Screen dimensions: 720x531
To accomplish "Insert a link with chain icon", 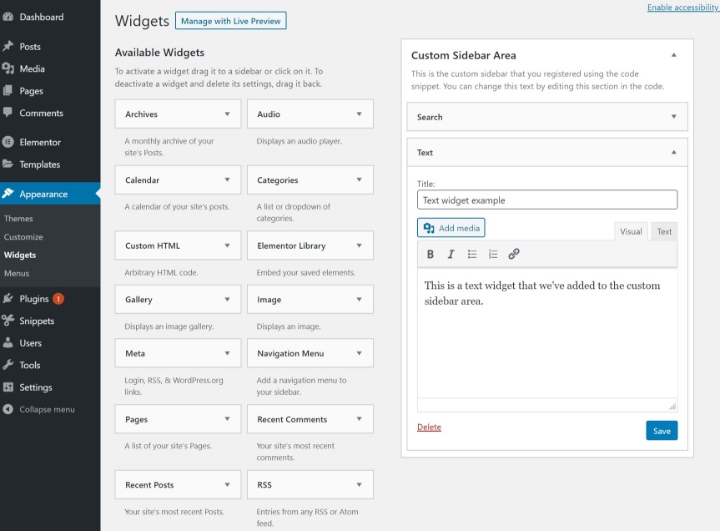I will [x=514, y=254].
